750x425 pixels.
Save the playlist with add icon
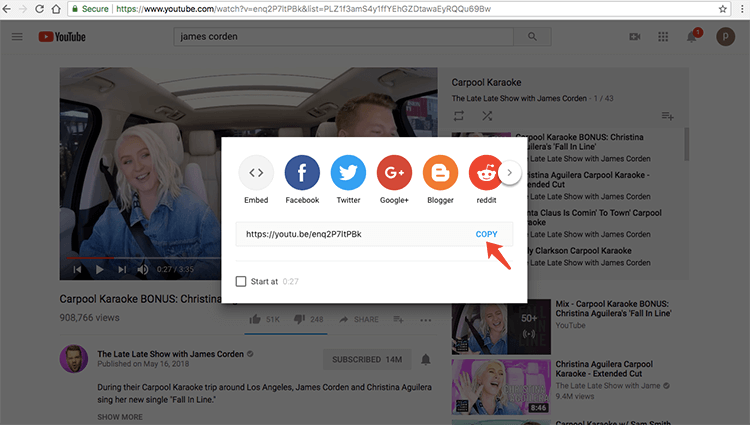667,116
